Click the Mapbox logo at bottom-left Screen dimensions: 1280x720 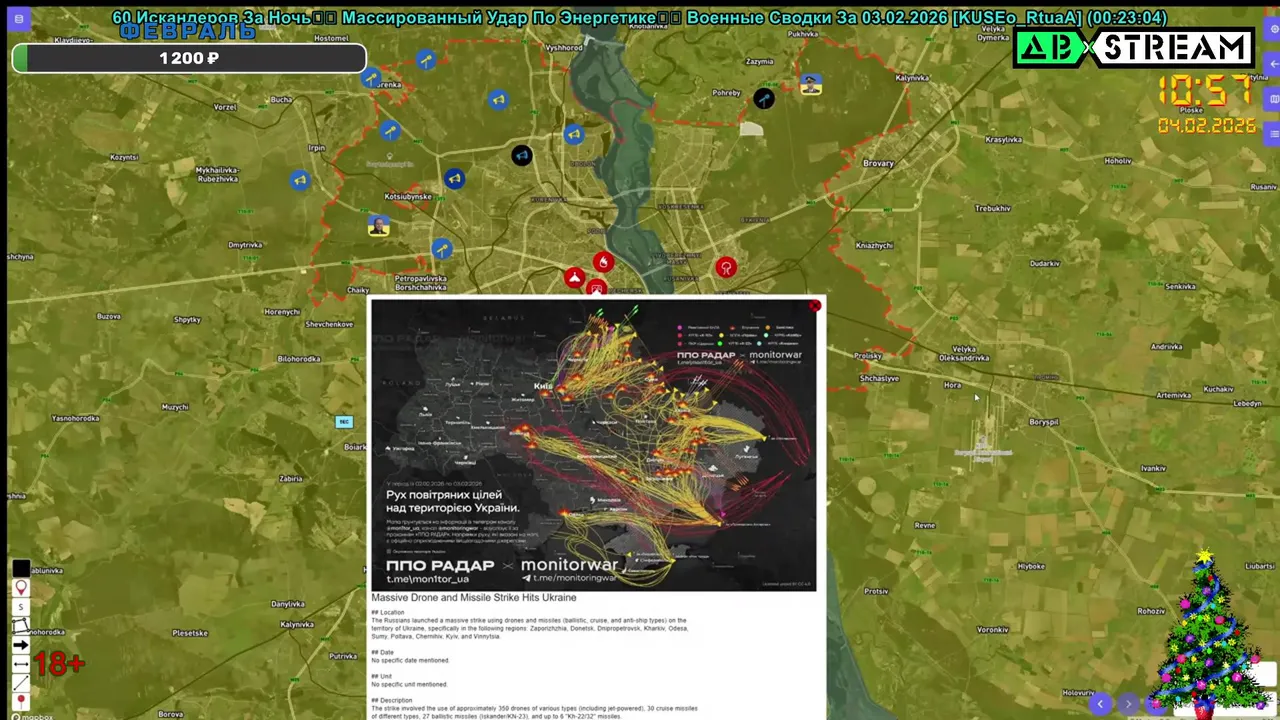click(x=33, y=716)
